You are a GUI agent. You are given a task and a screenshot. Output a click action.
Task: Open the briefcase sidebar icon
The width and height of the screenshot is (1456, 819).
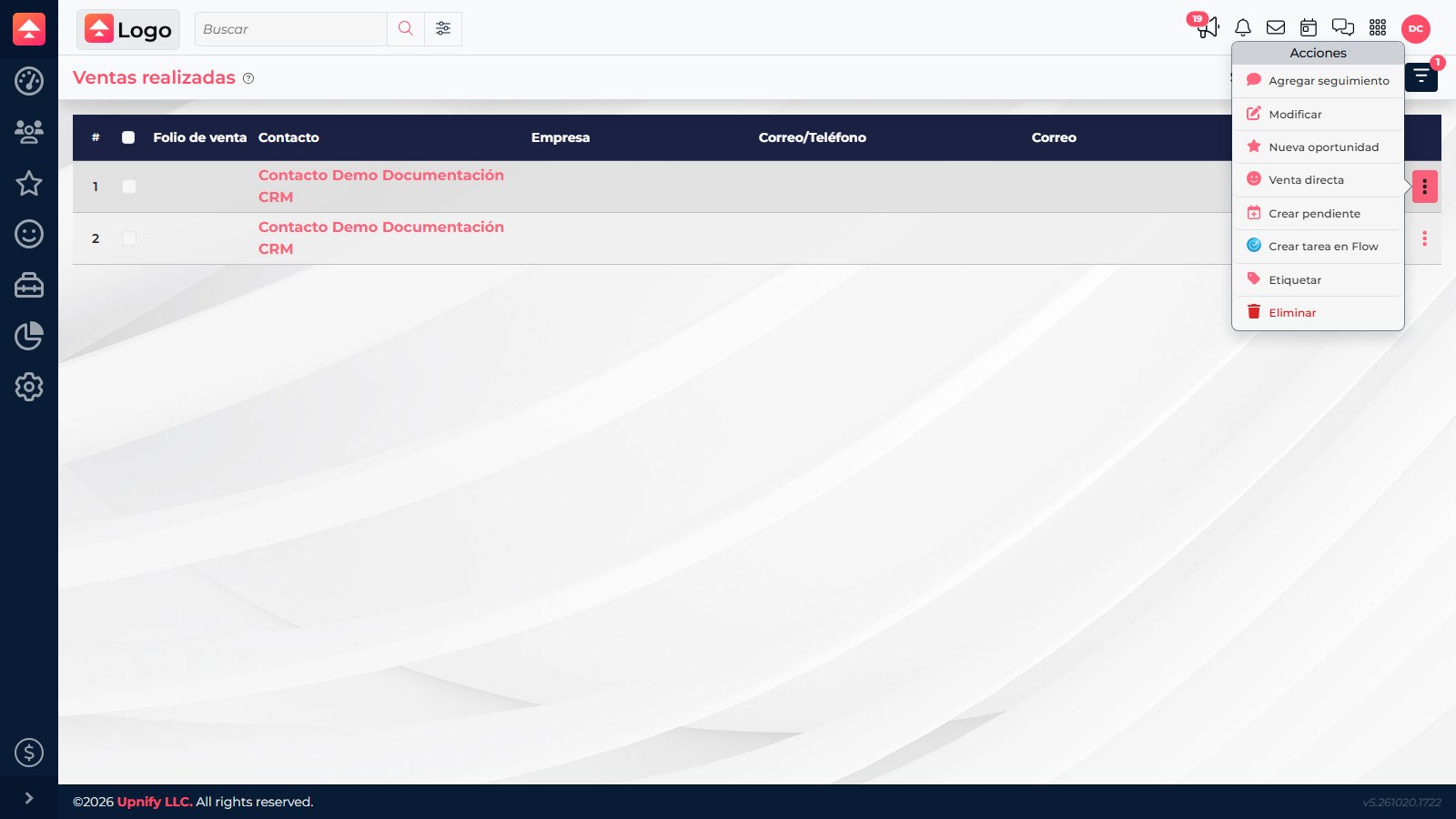pyautogui.click(x=29, y=285)
